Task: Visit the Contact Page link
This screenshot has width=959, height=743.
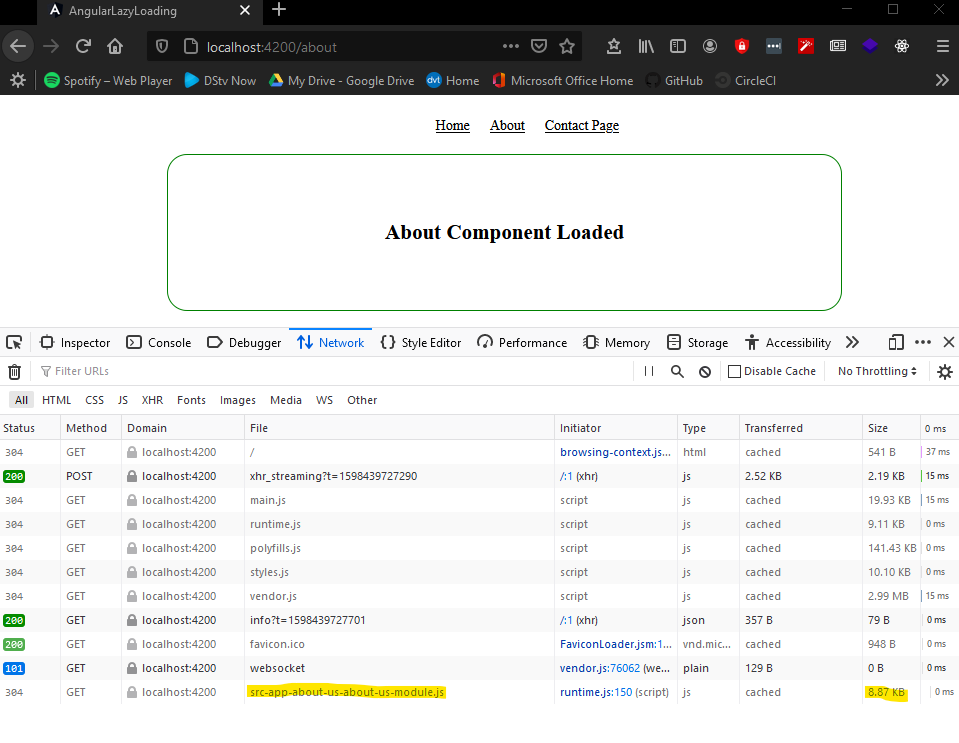Action: click(x=581, y=125)
